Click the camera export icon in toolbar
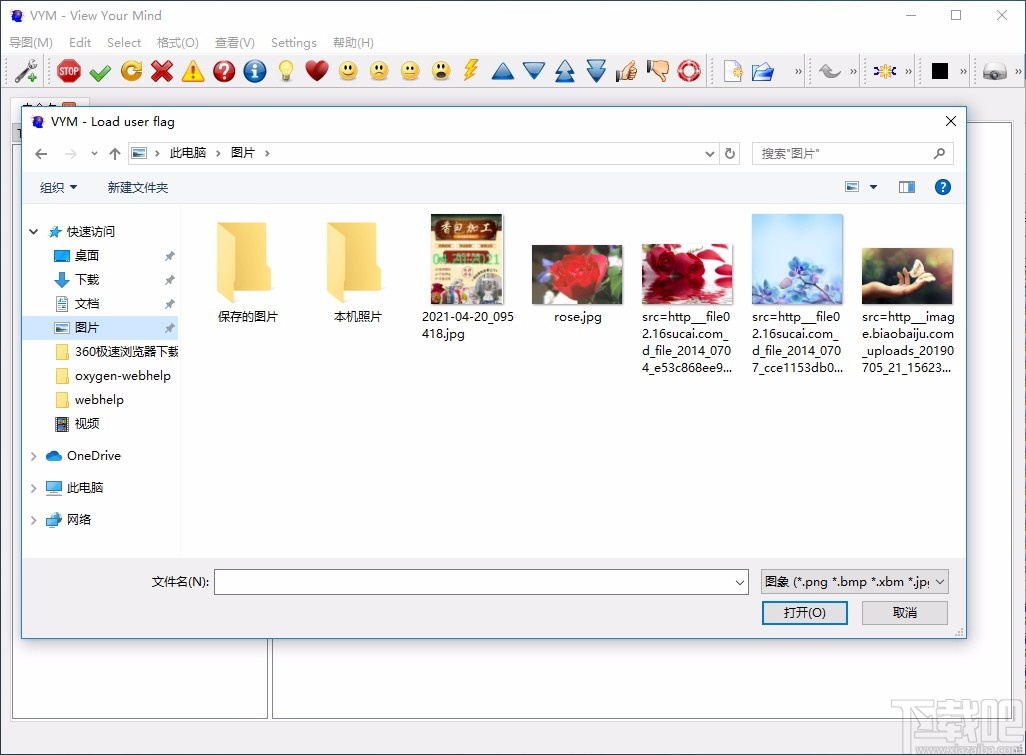 coord(994,71)
